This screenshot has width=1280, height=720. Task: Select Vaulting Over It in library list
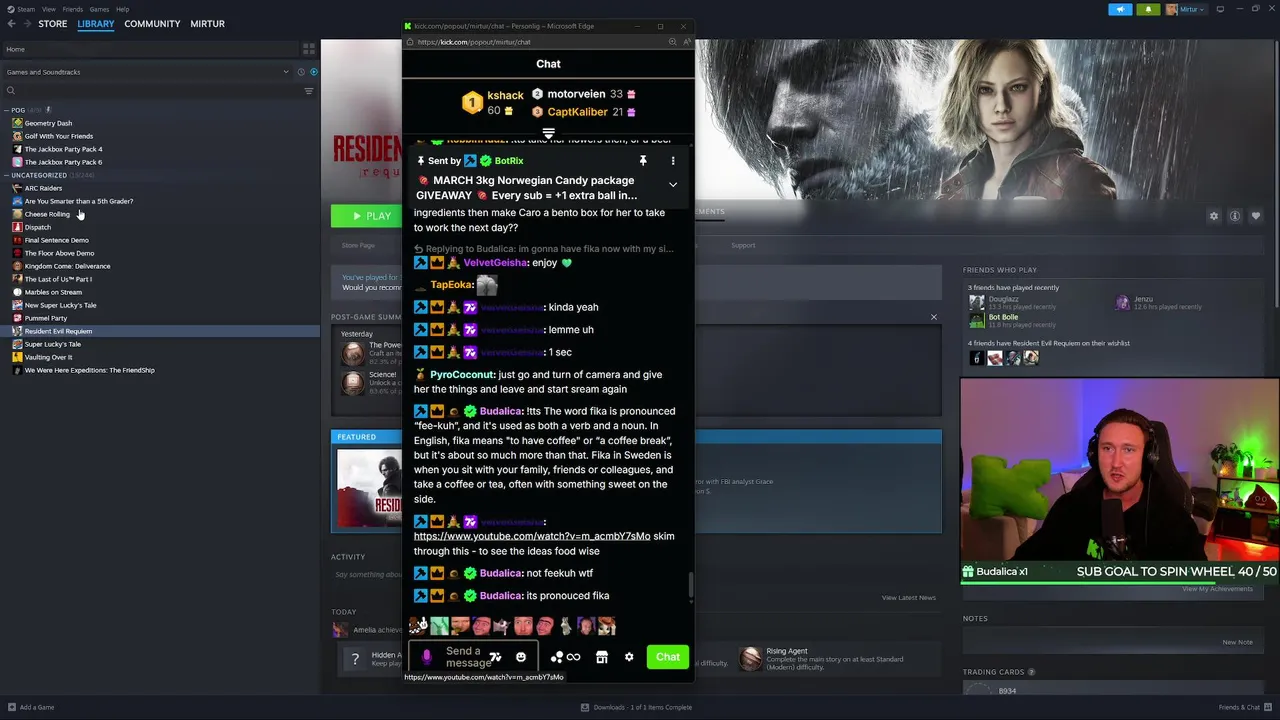click(48, 357)
